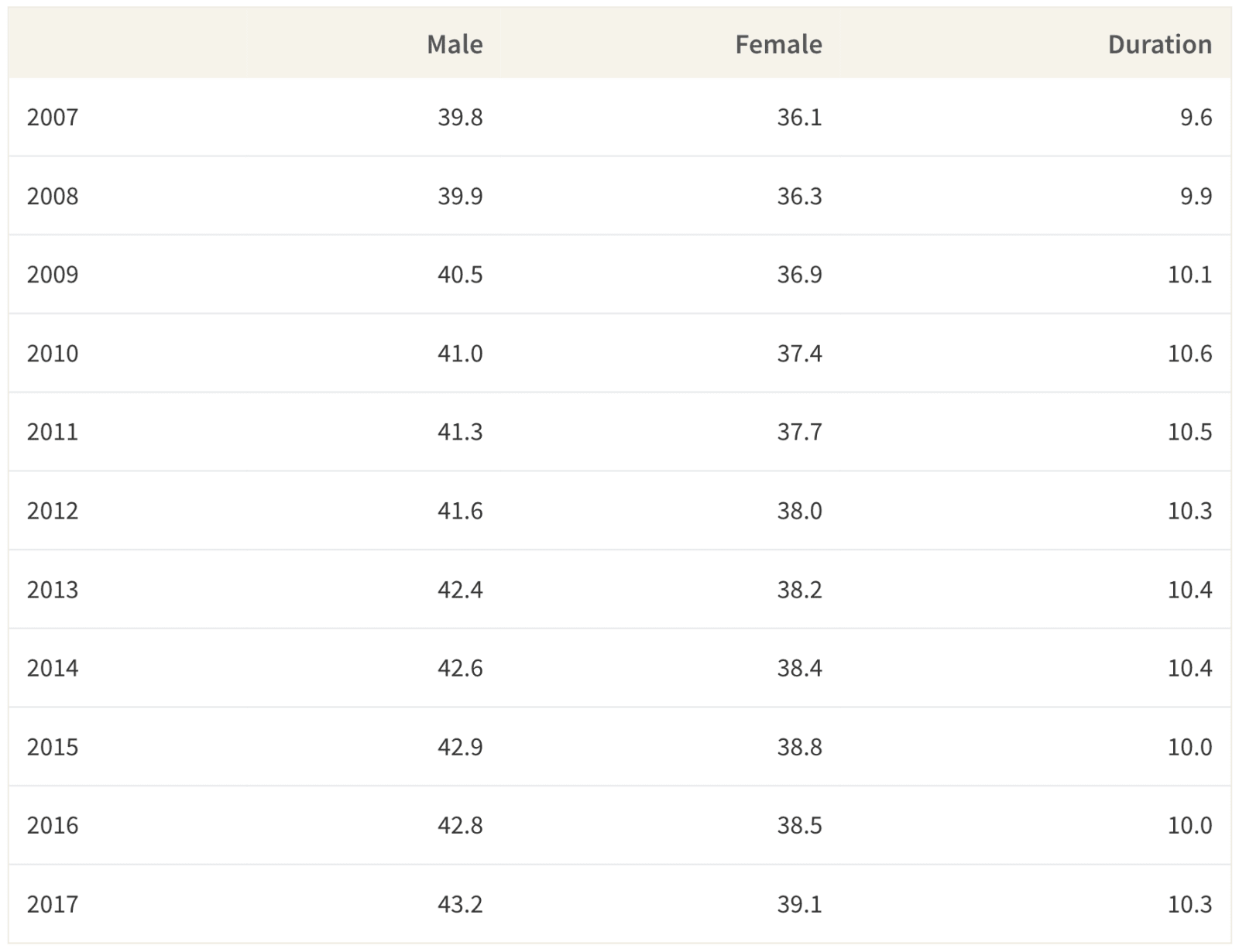Click Female value 39.1 for 2017
This screenshot has height=952, width=1239.
tap(799, 904)
